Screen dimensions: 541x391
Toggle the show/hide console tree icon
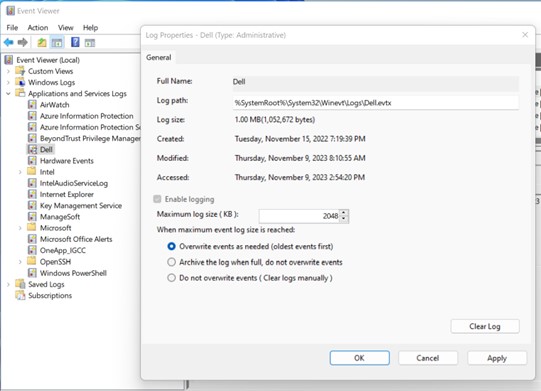coord(57,43)
